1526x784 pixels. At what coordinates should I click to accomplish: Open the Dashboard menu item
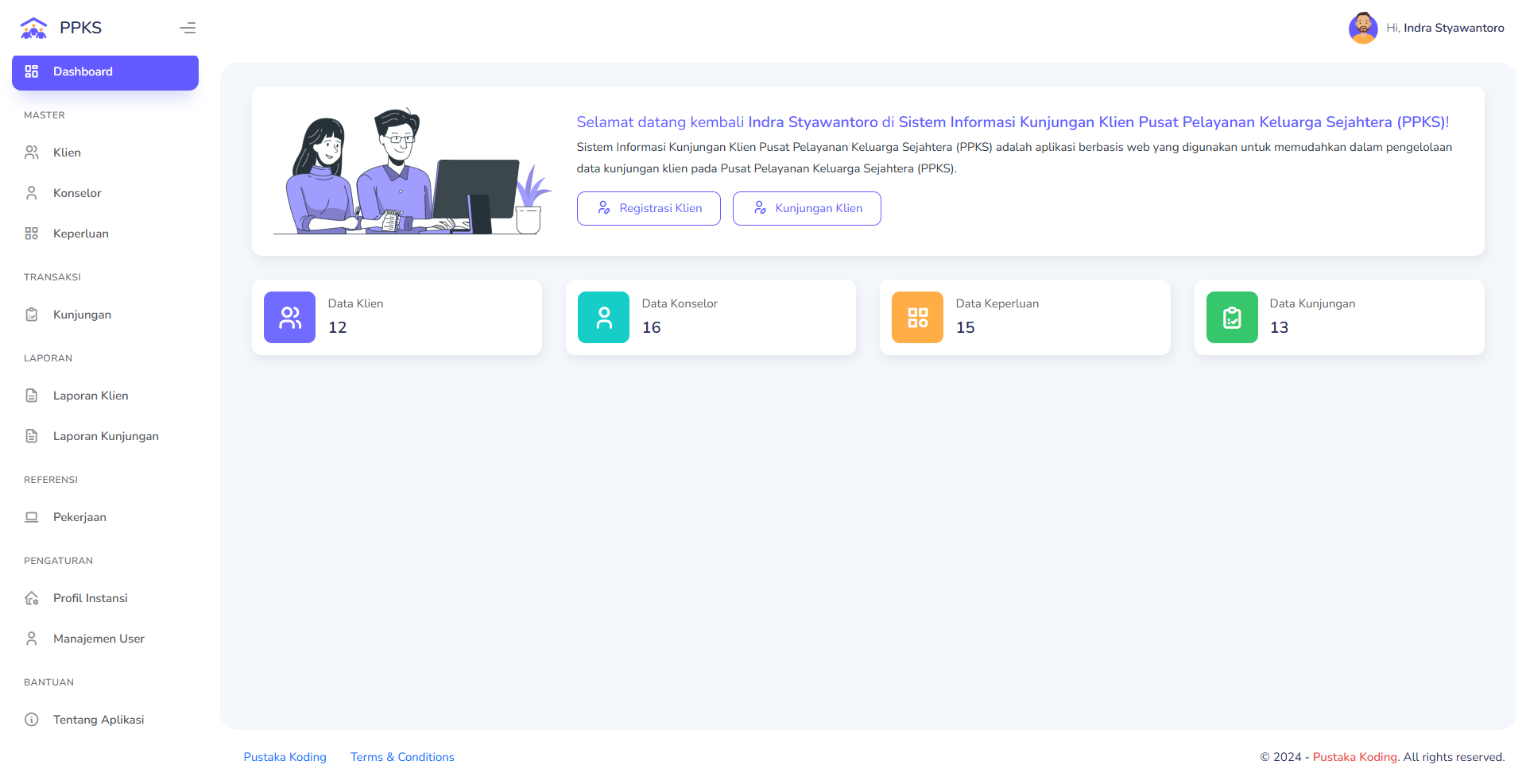pos(105,72)
